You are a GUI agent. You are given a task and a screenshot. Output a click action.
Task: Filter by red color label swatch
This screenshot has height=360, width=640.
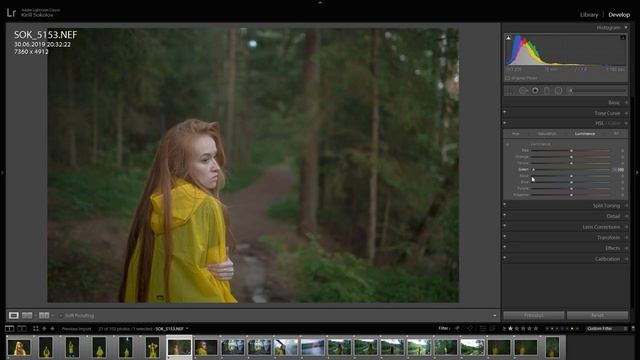[547, 329]
